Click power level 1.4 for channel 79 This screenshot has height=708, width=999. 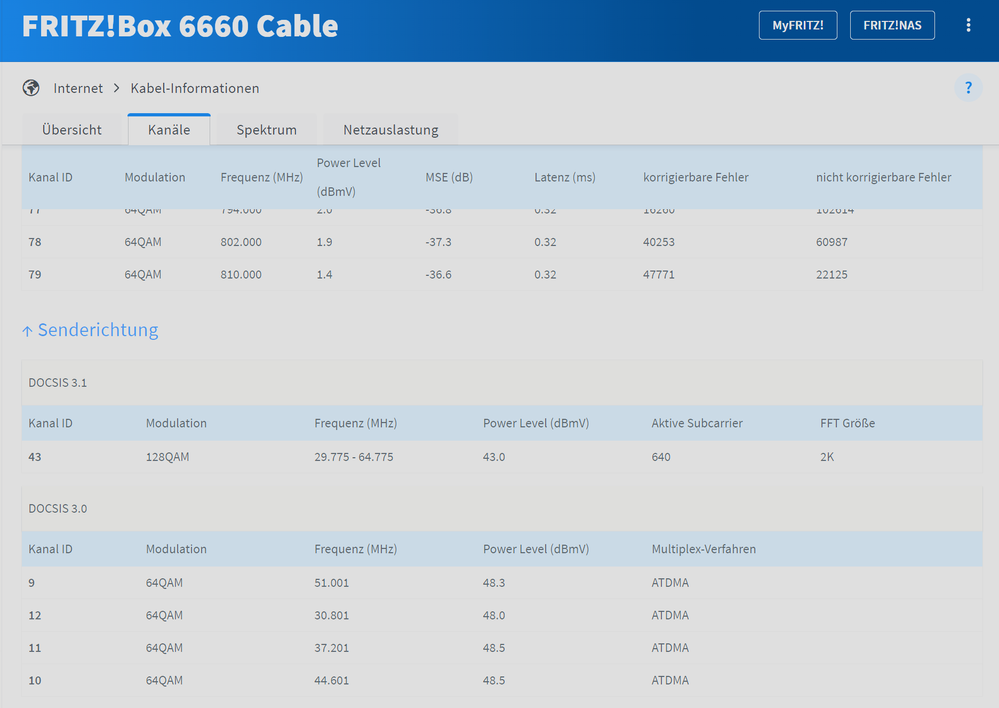click(324, 275)
